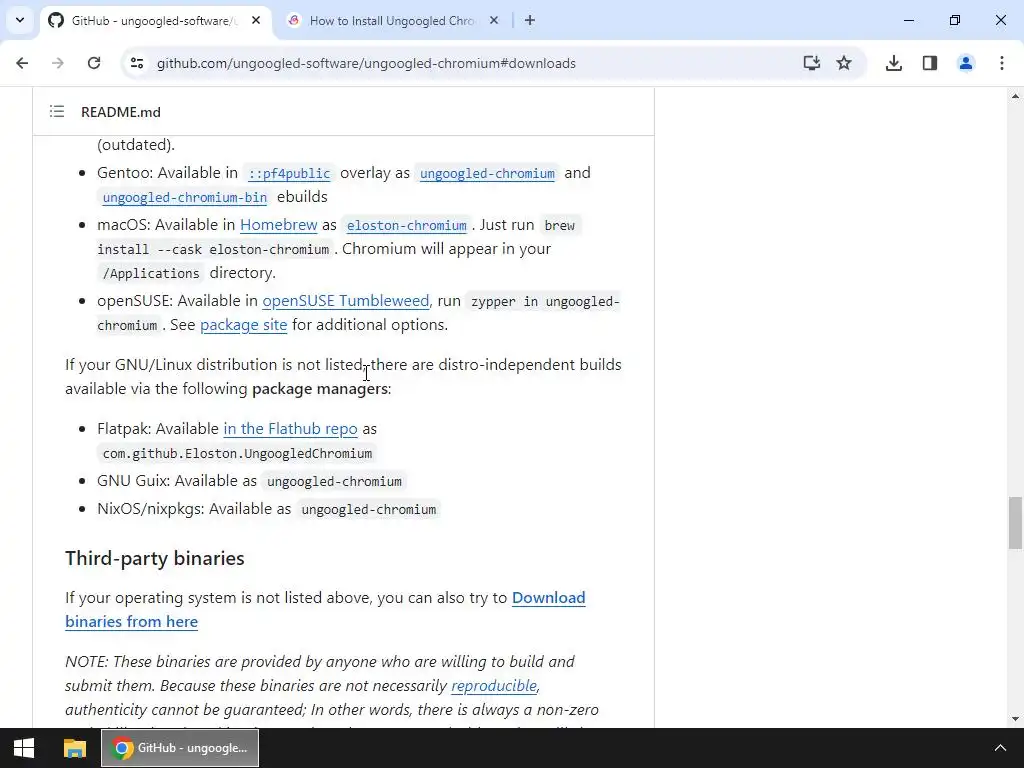Click the install app icon in address bar
The height and width of the screenshot is (768, 1024).
811,63
